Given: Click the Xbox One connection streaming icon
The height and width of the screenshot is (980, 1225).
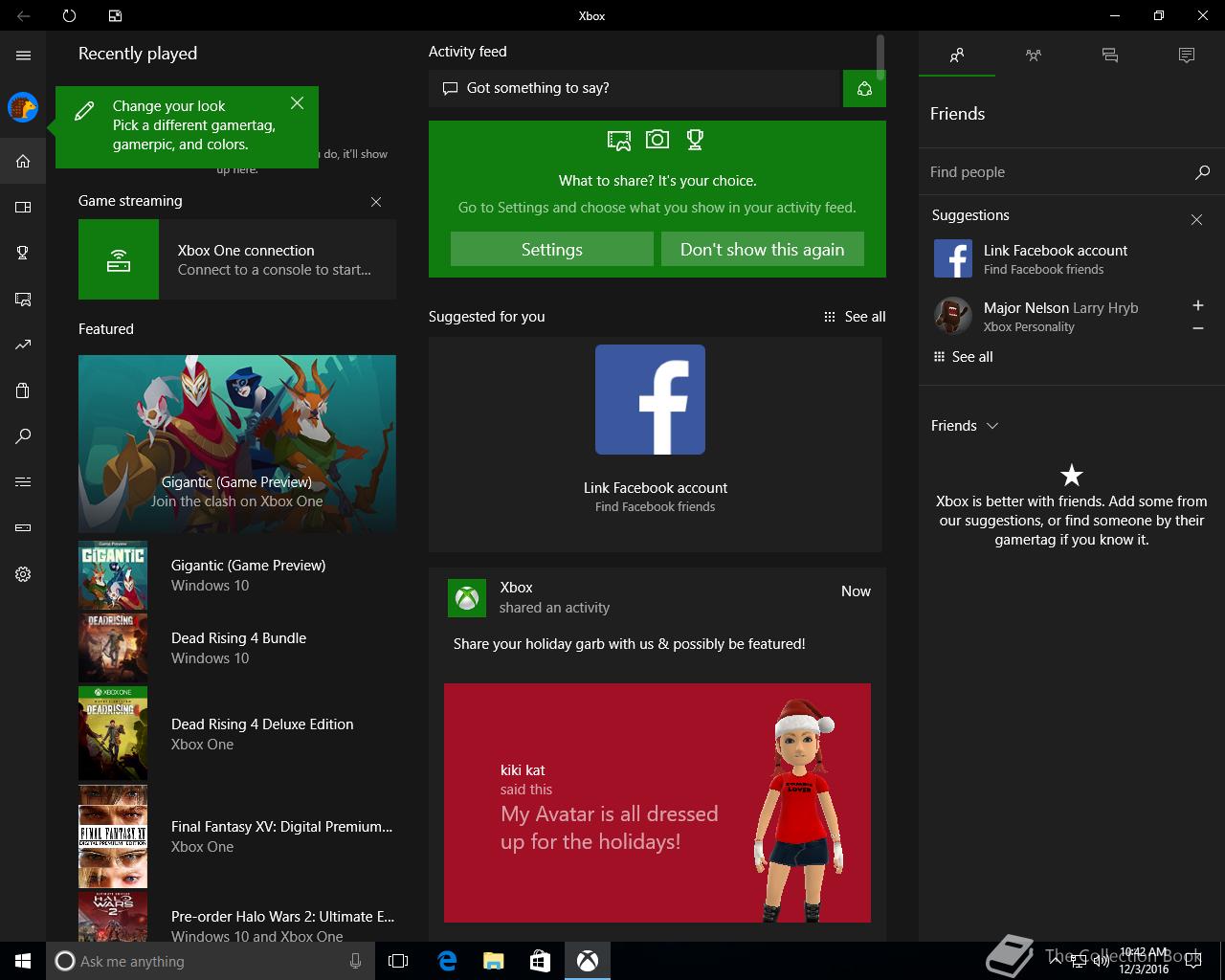Looking at the screenshot, I should click(x=119, y=259).
